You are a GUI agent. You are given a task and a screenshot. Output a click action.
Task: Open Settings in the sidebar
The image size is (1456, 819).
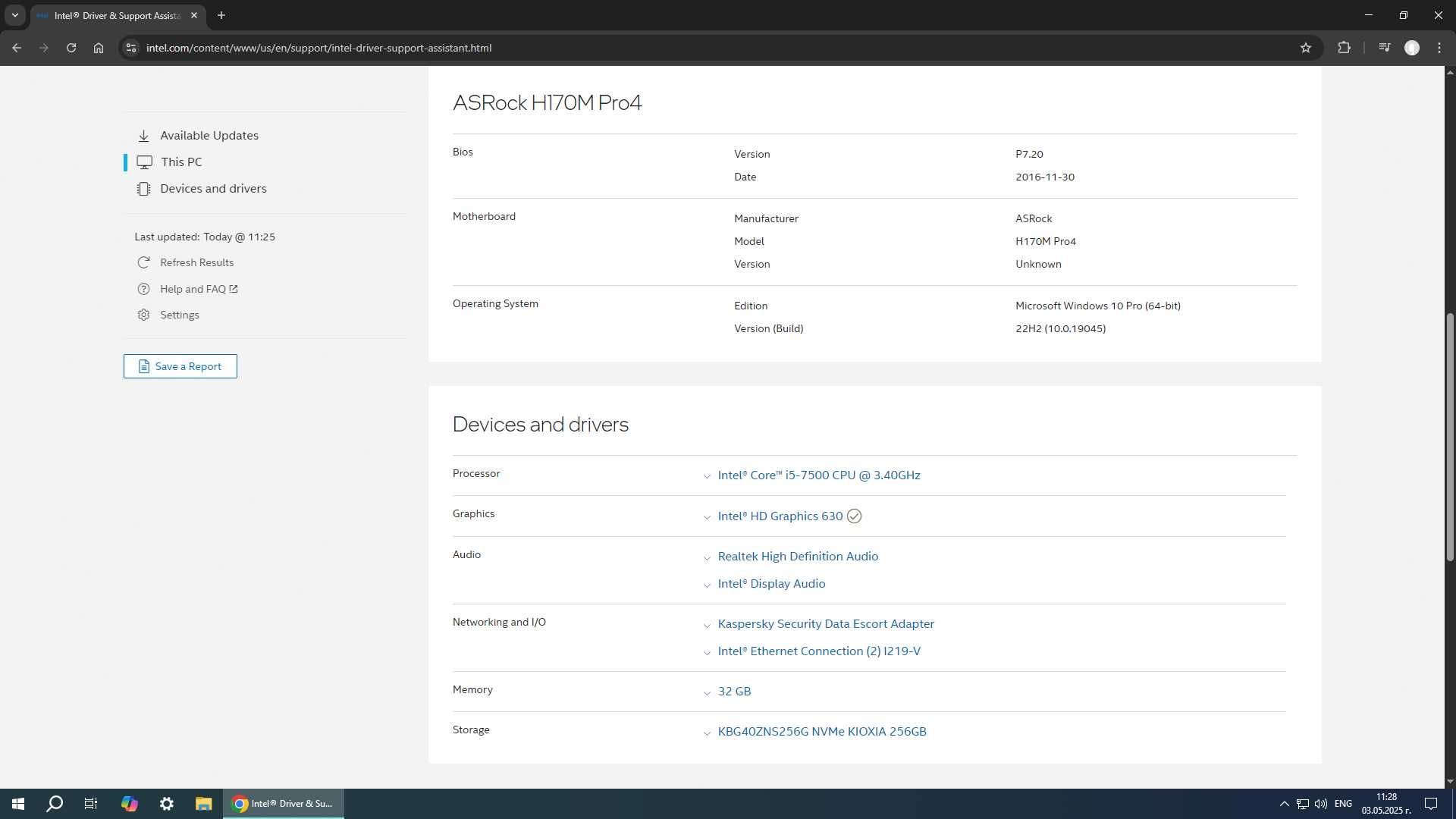pos(180,315)
